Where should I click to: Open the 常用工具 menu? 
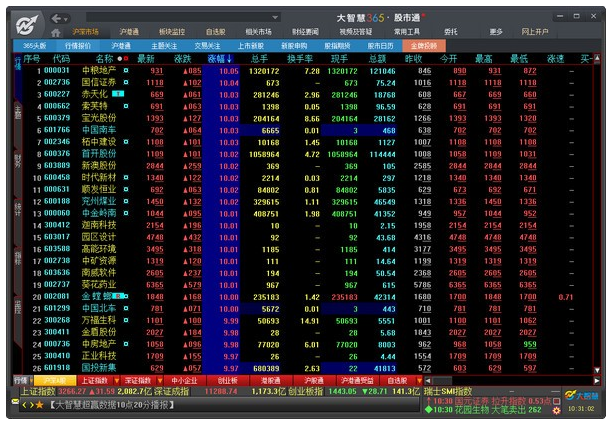pyautogui.click(x=407, y=32)
